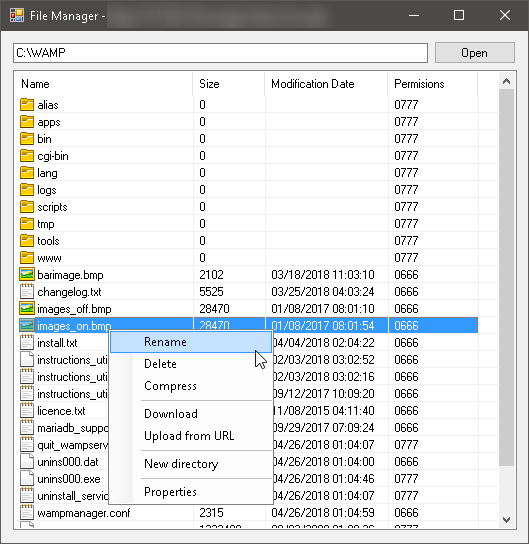Select Download in the context menu
The height and width of the screenshot is (544, 529).
[x=191, y=414]
